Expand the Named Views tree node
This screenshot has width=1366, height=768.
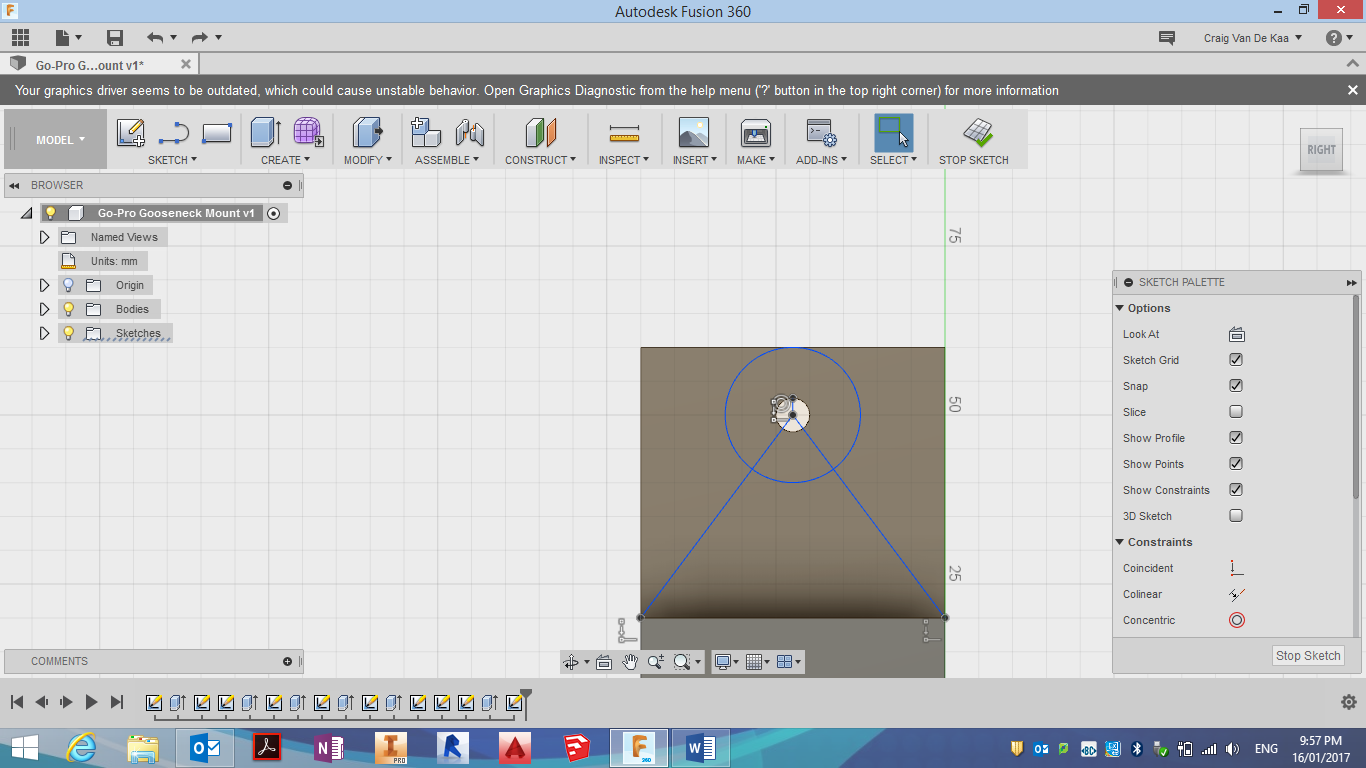pos(44,237)
